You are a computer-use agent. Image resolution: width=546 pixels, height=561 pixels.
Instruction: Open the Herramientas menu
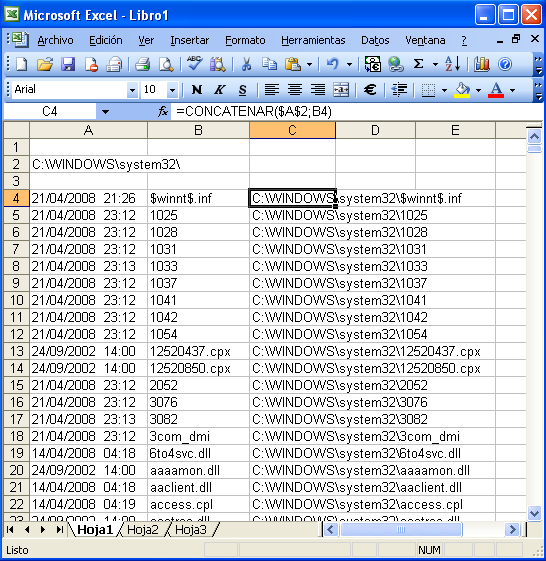[313, 40]
